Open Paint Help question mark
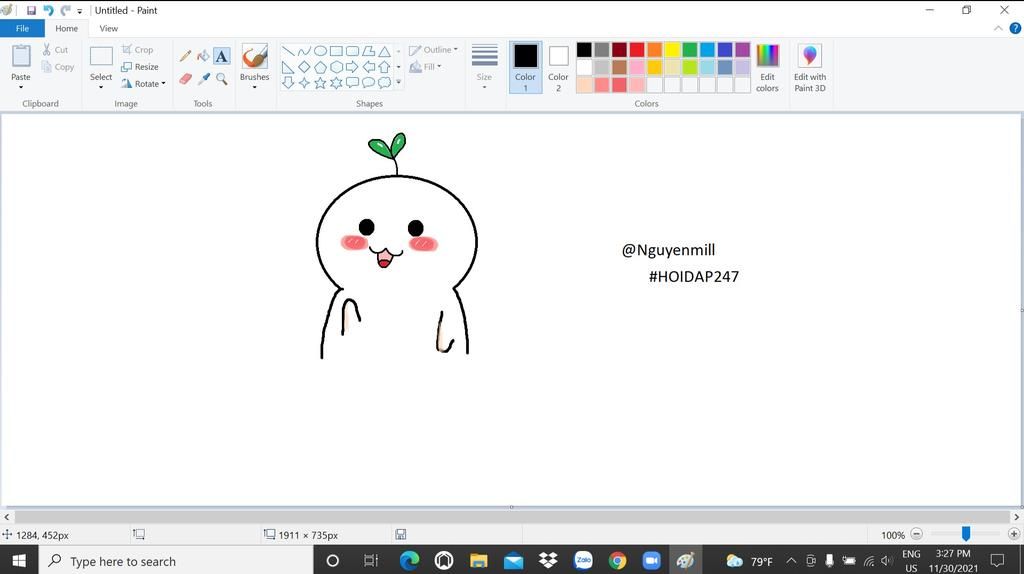 pyautogui.click(x=1015, y=28)
